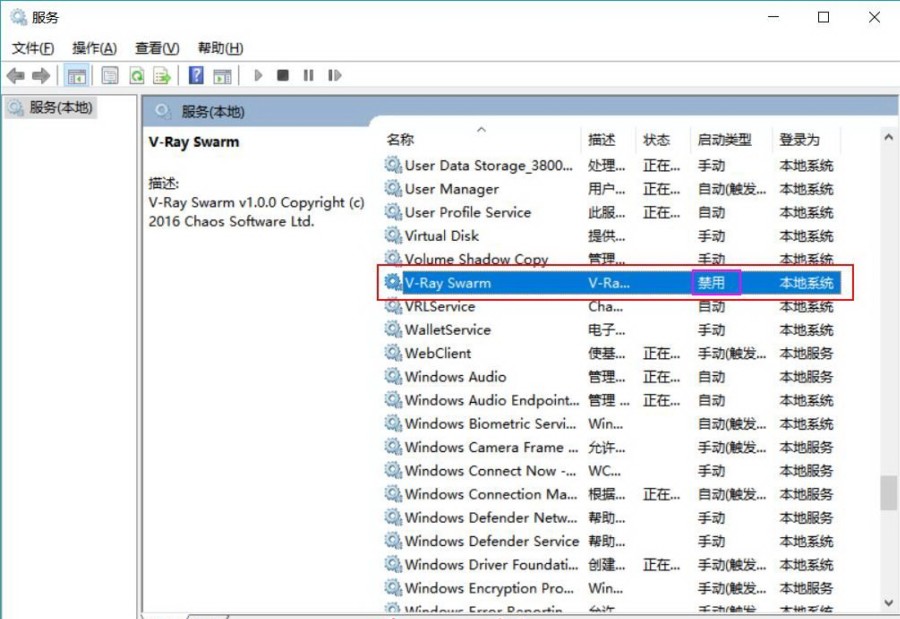Viewport: 900px width, 619px height.
Task: Select the VRLService row
Action: click(x=612, y=306)
